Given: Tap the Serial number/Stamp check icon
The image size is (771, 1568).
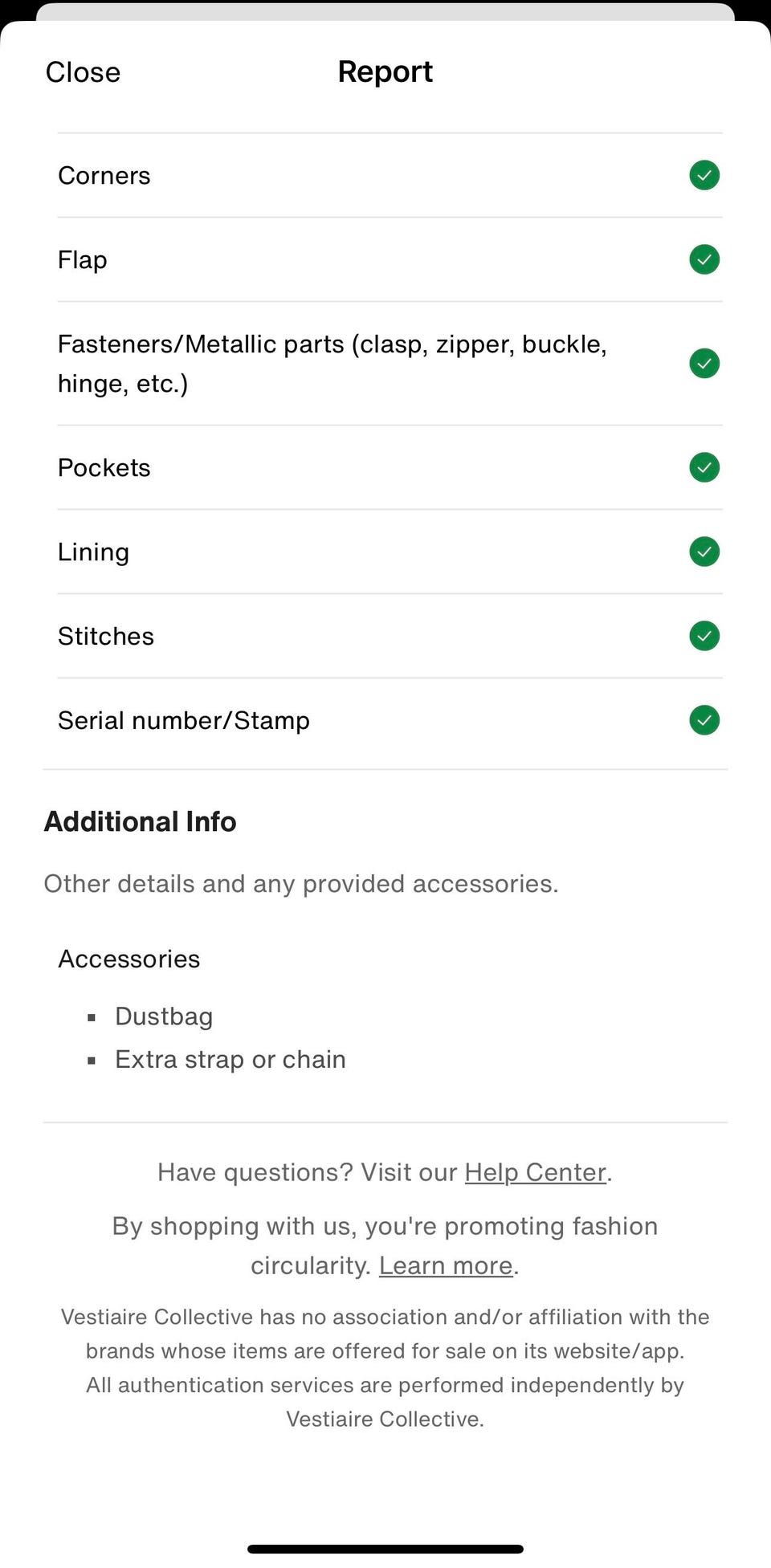Looking at the screenshot, I should pos(704,720).
